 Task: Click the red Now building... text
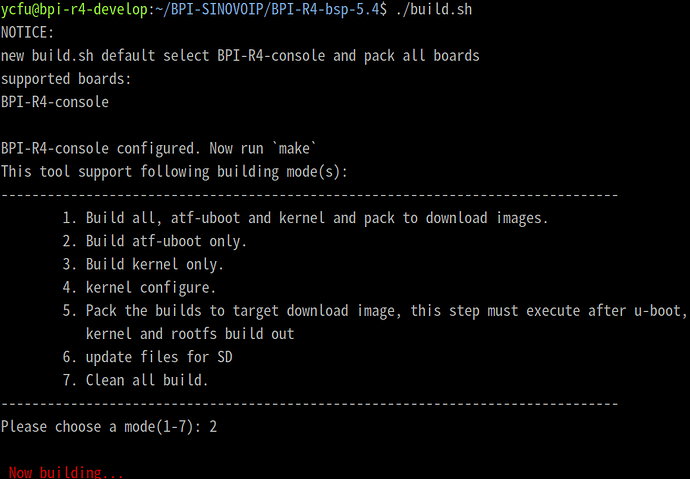(66, 472)
